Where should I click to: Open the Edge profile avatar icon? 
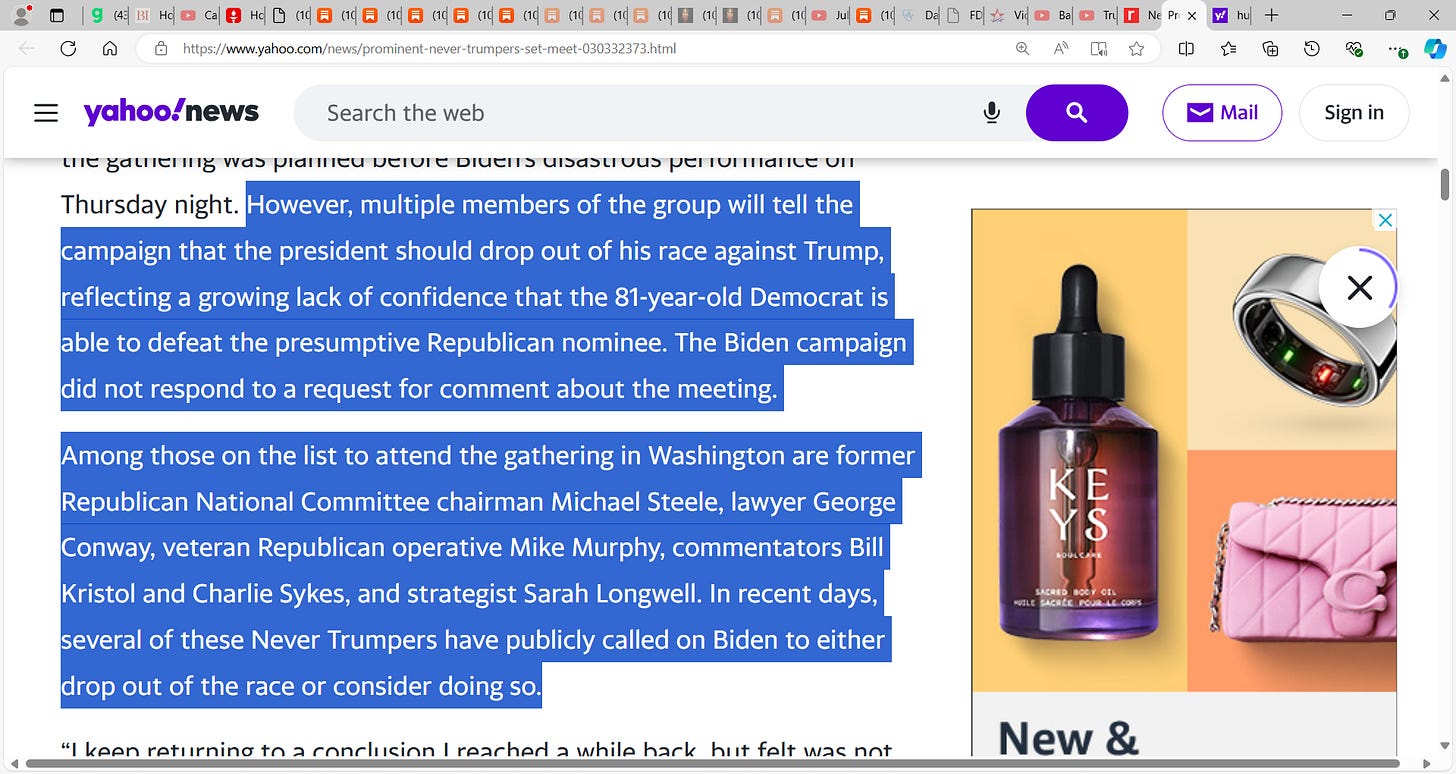coord(20,15)
